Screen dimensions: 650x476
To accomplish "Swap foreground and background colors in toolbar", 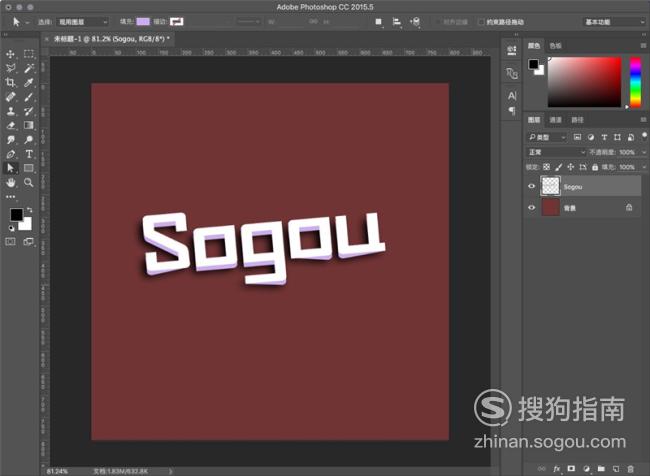I will coord(29,210).
